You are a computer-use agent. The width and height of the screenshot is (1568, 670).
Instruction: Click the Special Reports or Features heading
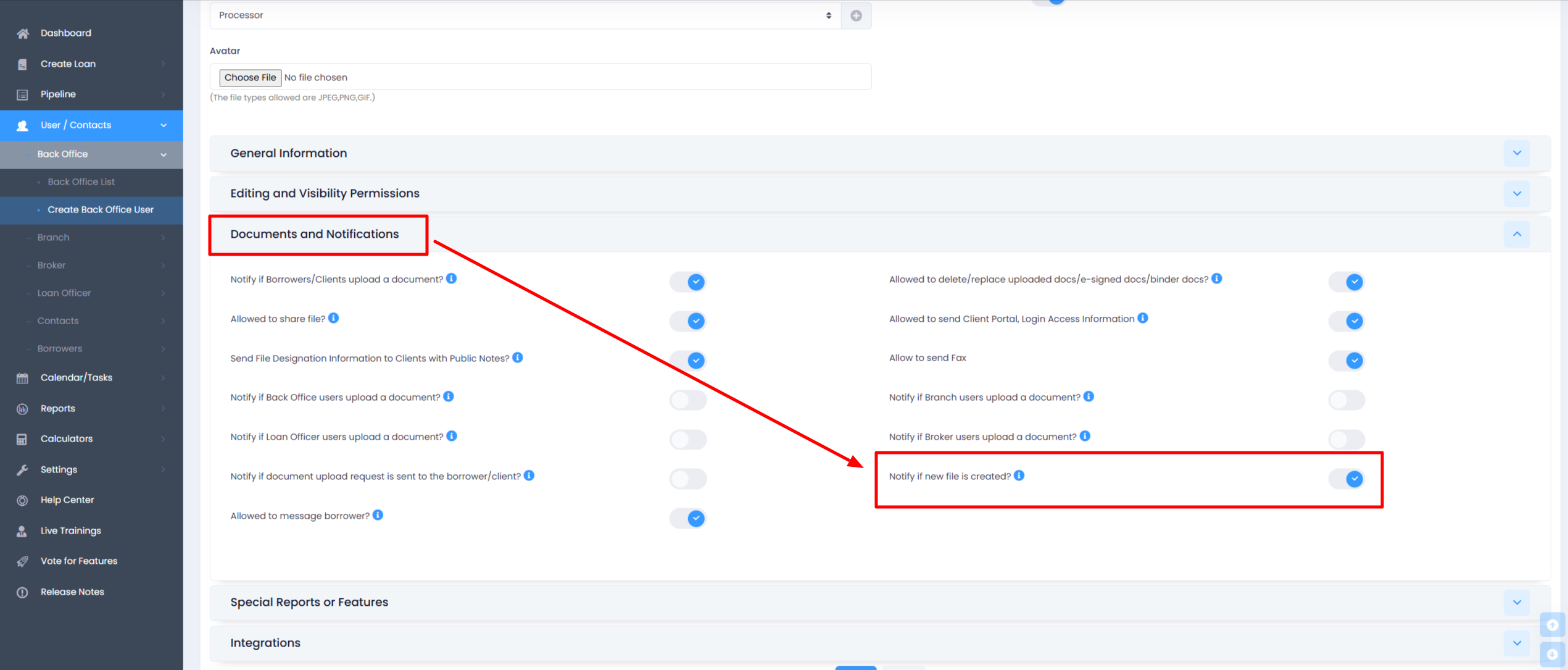click(x=309, y=602)
